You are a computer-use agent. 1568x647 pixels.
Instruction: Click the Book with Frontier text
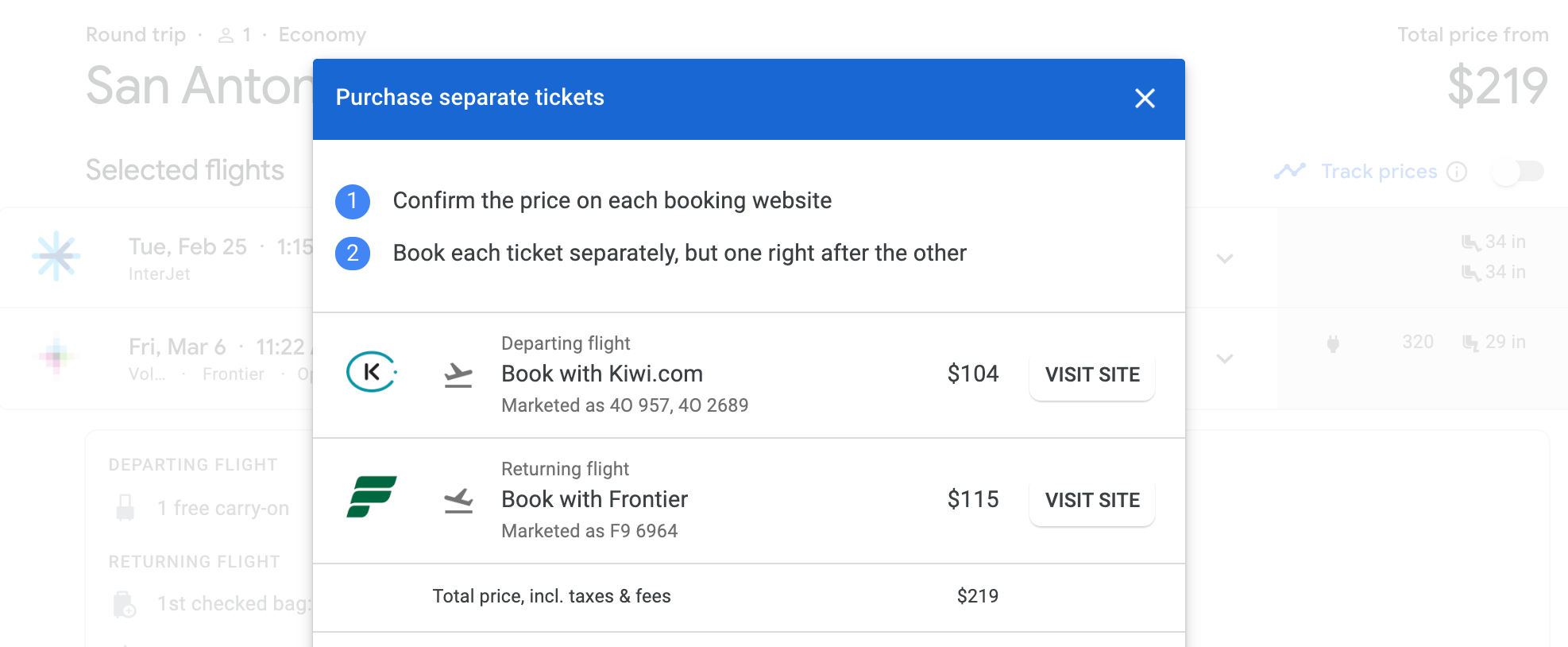coord(594,499)
